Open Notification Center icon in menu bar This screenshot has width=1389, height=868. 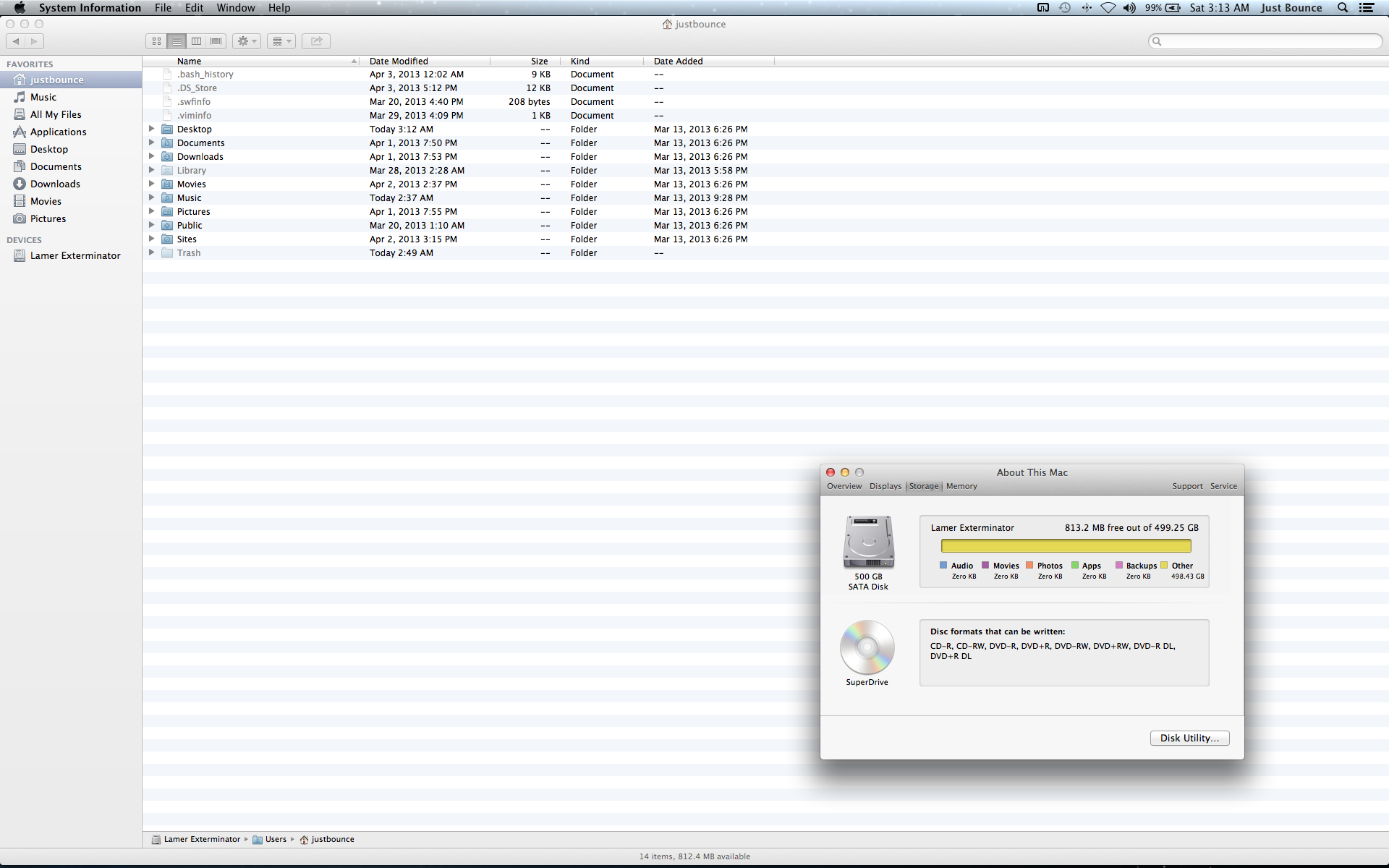1367,8
